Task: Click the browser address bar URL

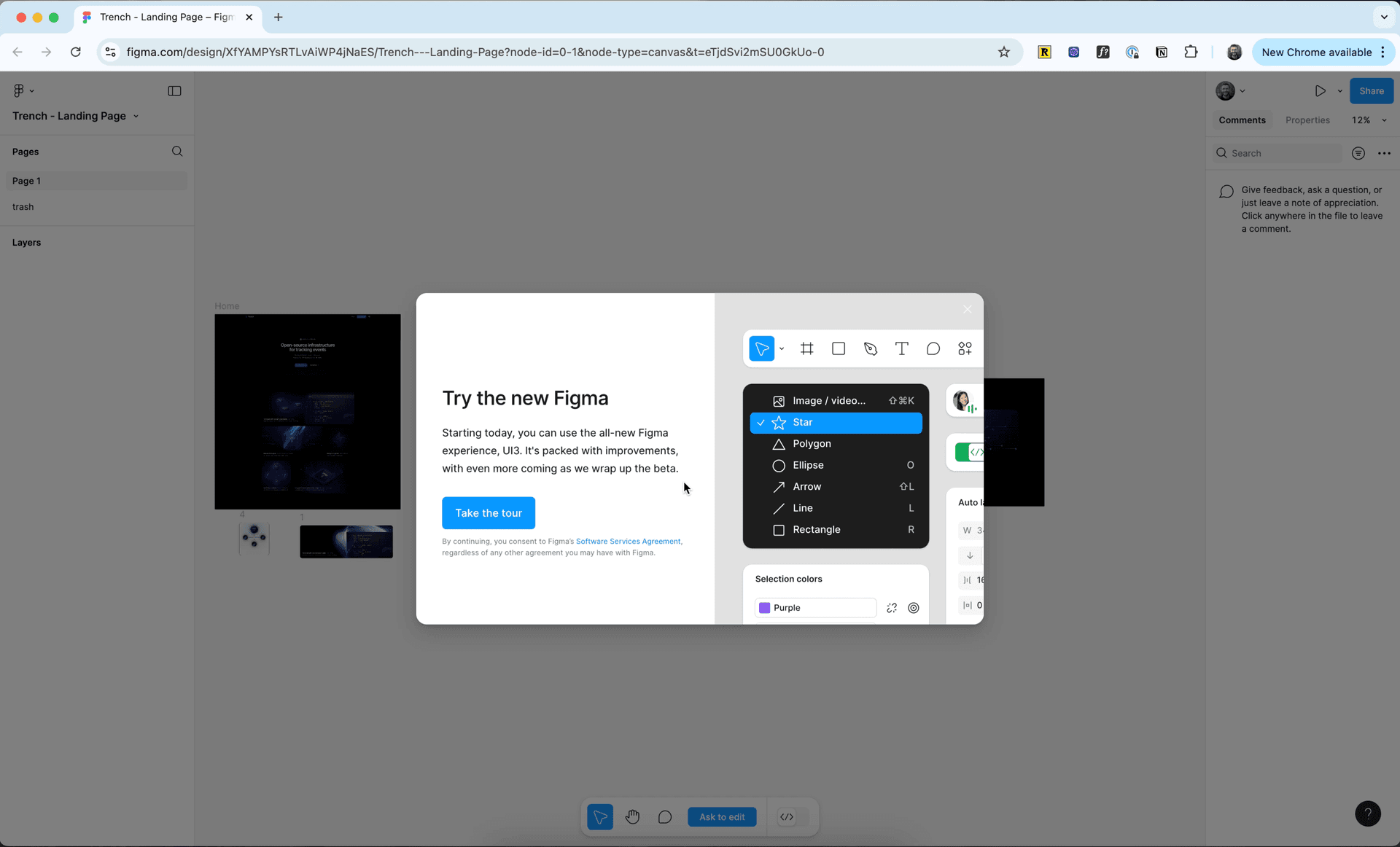Action: pyautogui.click(x=475, y=52)
